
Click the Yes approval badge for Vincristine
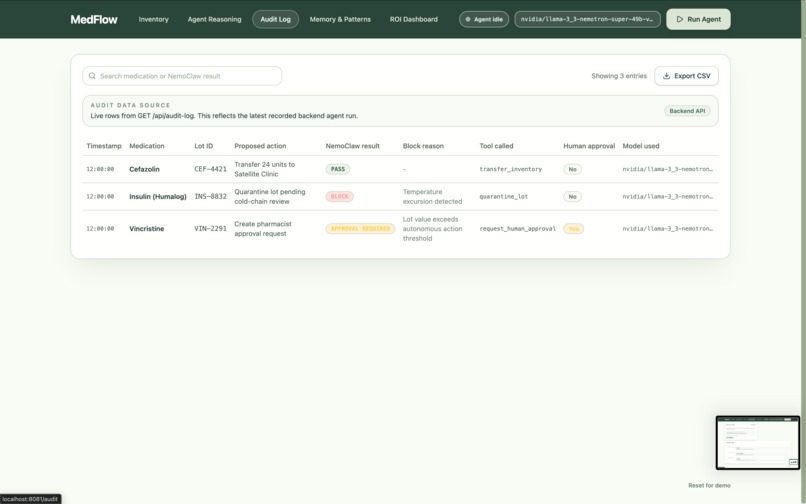(x=574, y=229)
